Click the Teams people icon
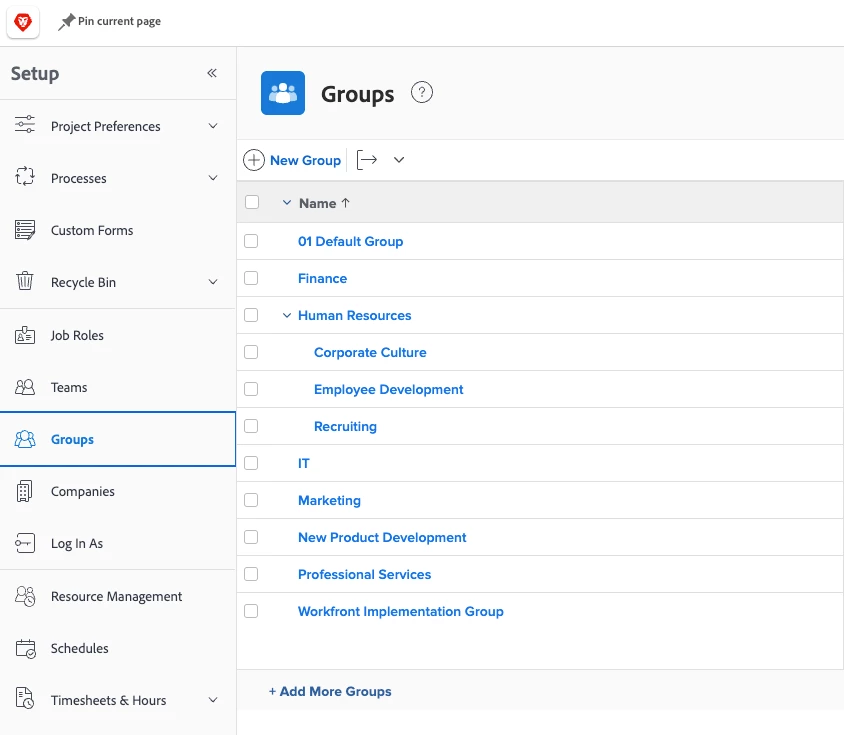This screenshot has height=735, width=844. coord(25,387)
